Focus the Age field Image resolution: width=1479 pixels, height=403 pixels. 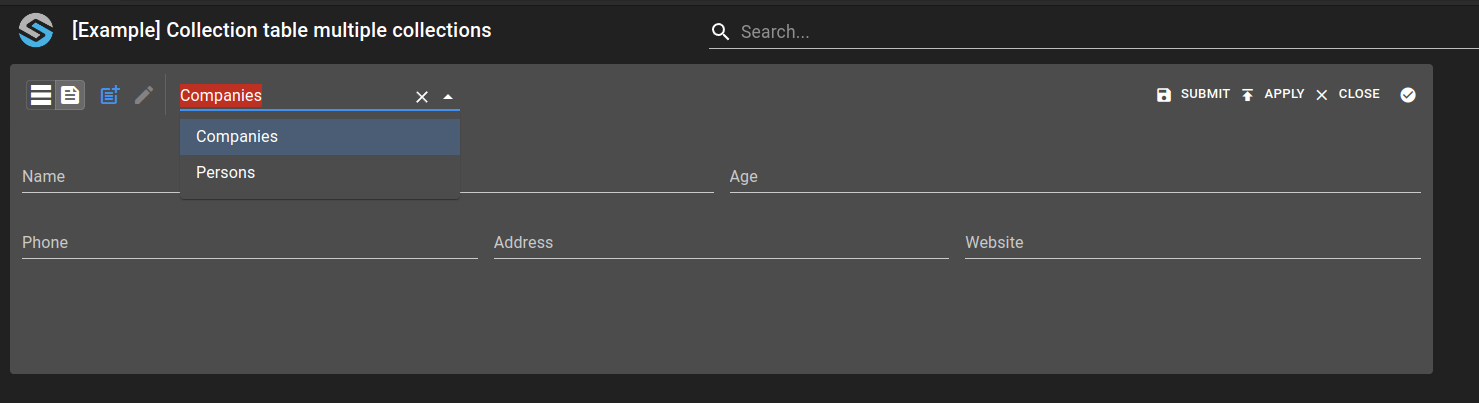[x=1075, y=177]
